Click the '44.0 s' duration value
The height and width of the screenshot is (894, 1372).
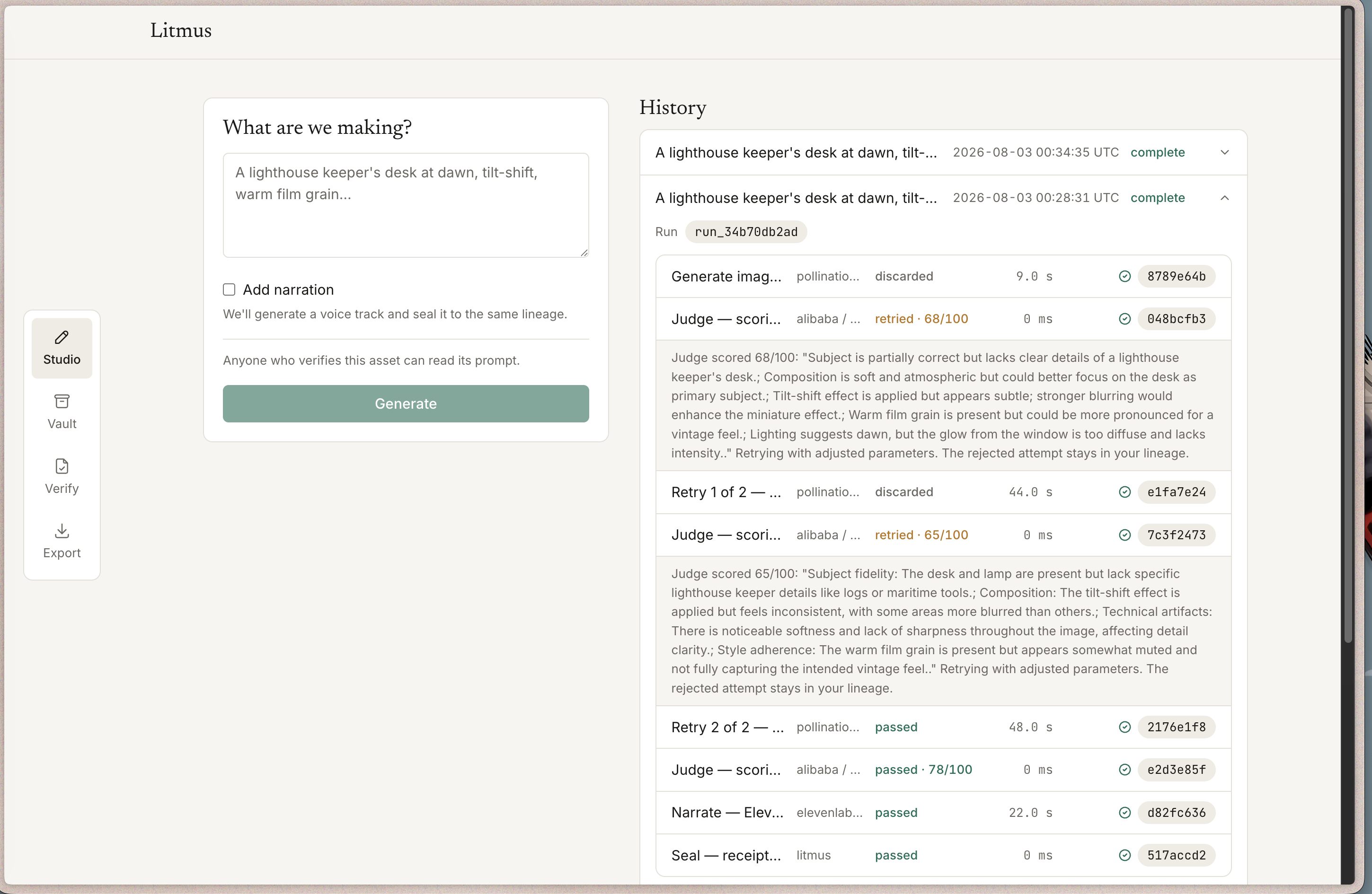point(1030,492)
